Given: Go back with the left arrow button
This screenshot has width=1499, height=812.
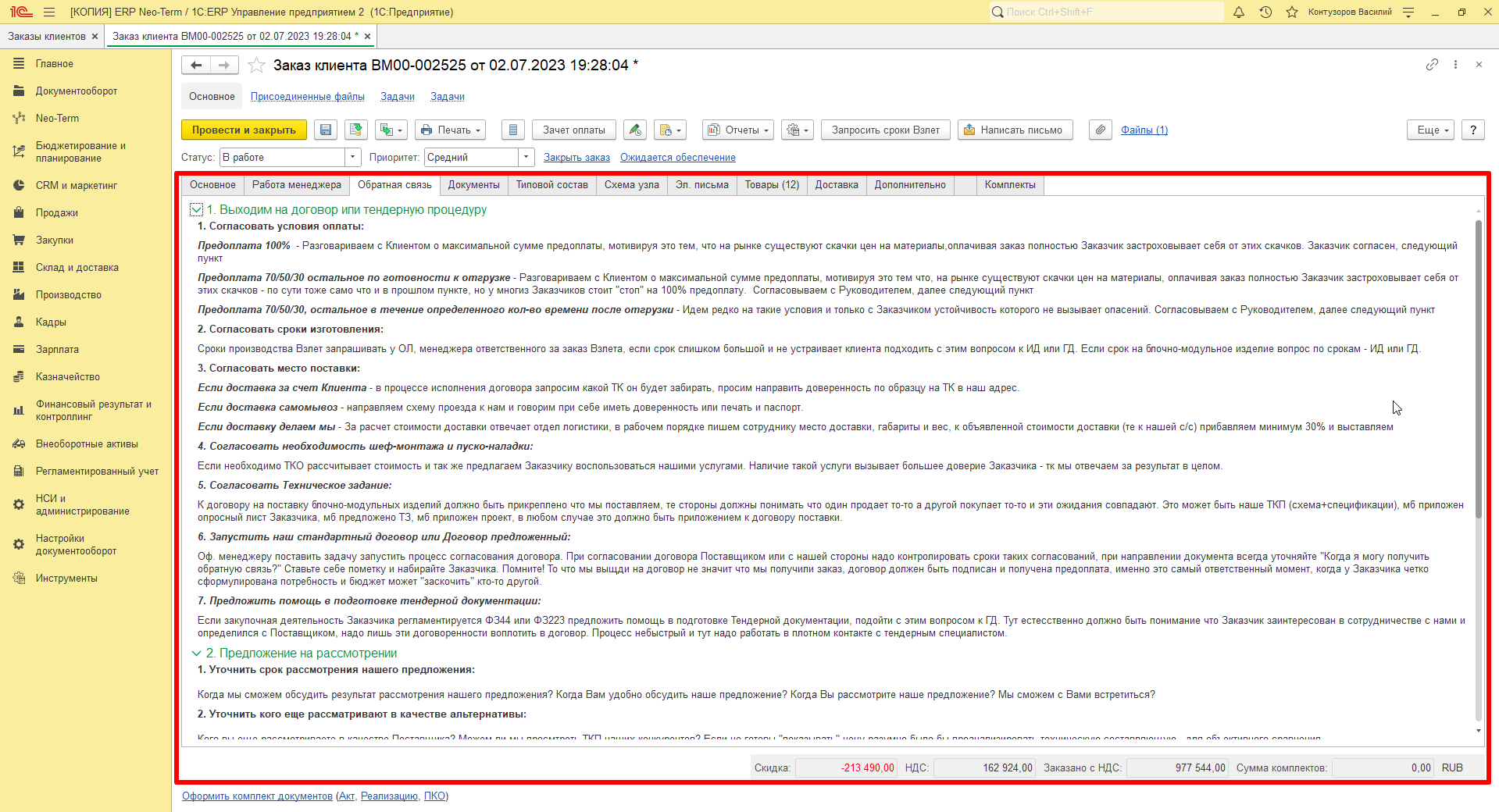Looking at the screenshot, I should [197, 66].
